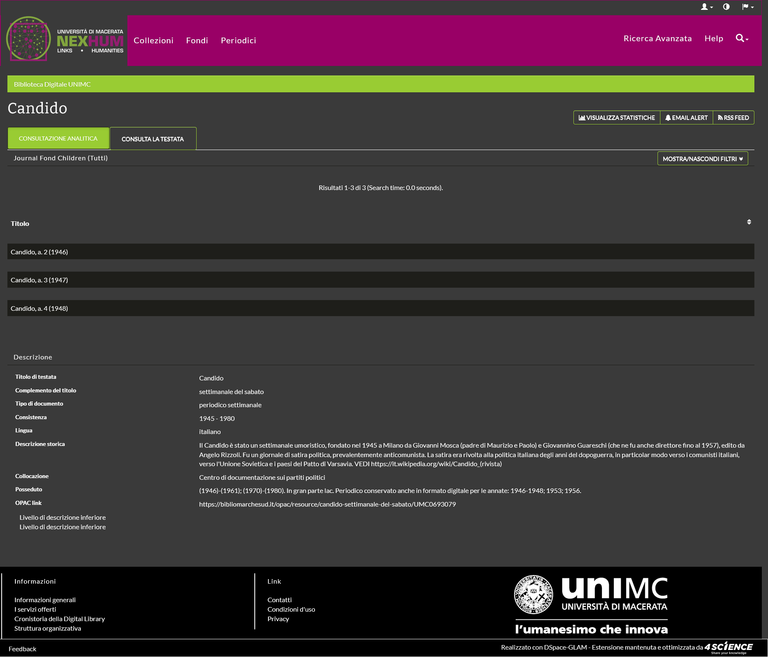Click the Feedback link
The height and width of the screenshot is (657, 768).
[23, 649]
